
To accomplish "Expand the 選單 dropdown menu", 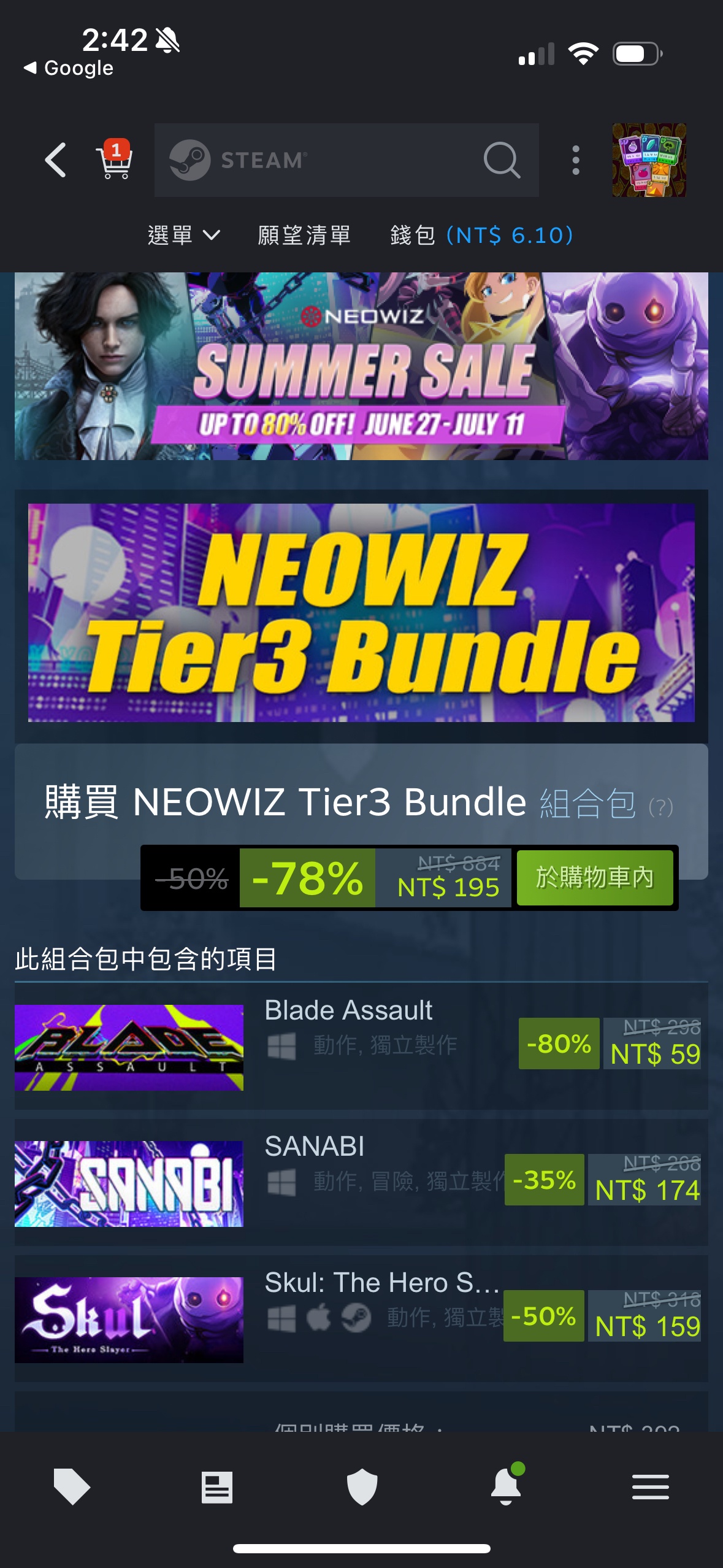I will click(184, 235).
